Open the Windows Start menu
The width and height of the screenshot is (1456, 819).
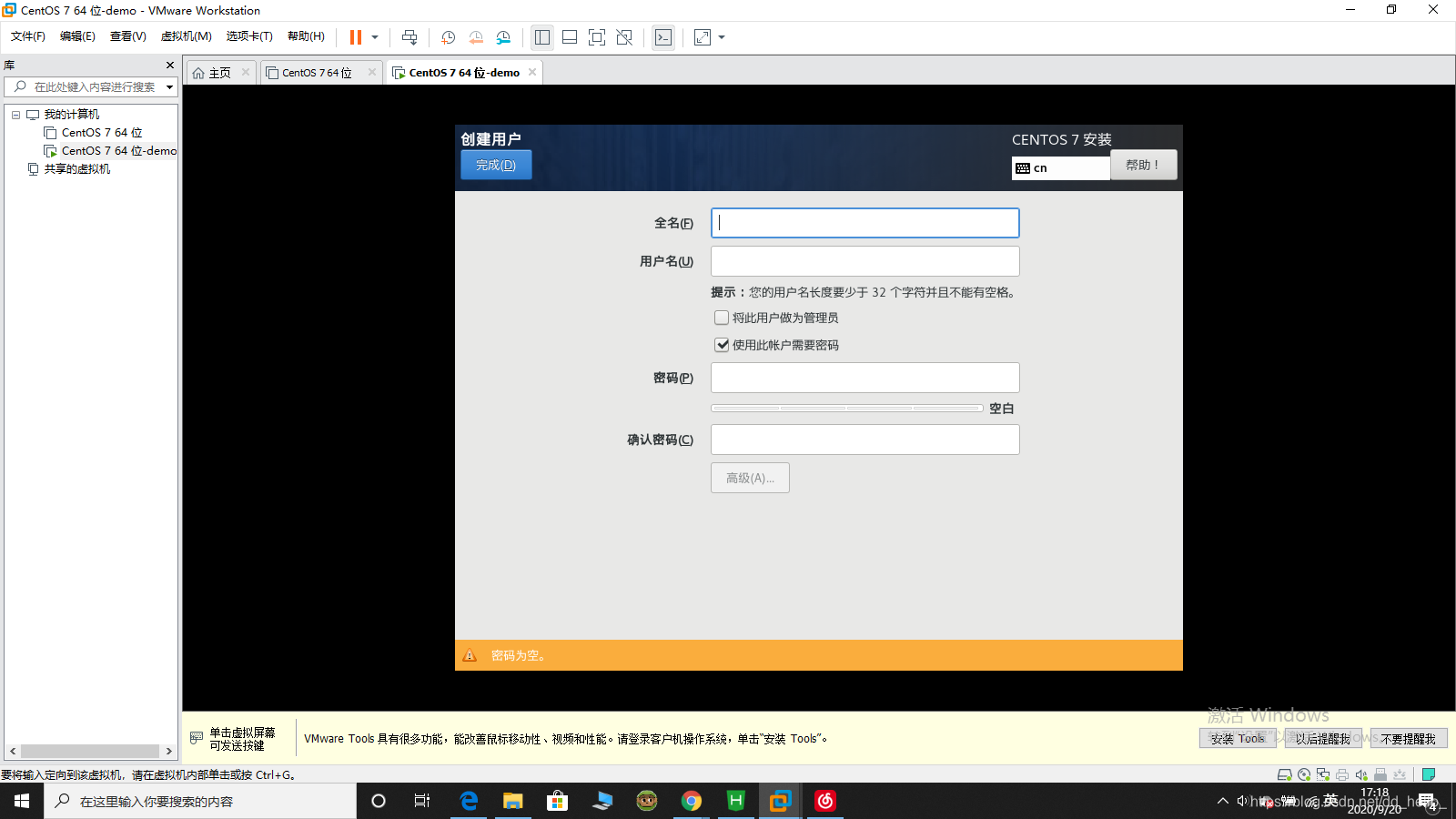[22, 801]
